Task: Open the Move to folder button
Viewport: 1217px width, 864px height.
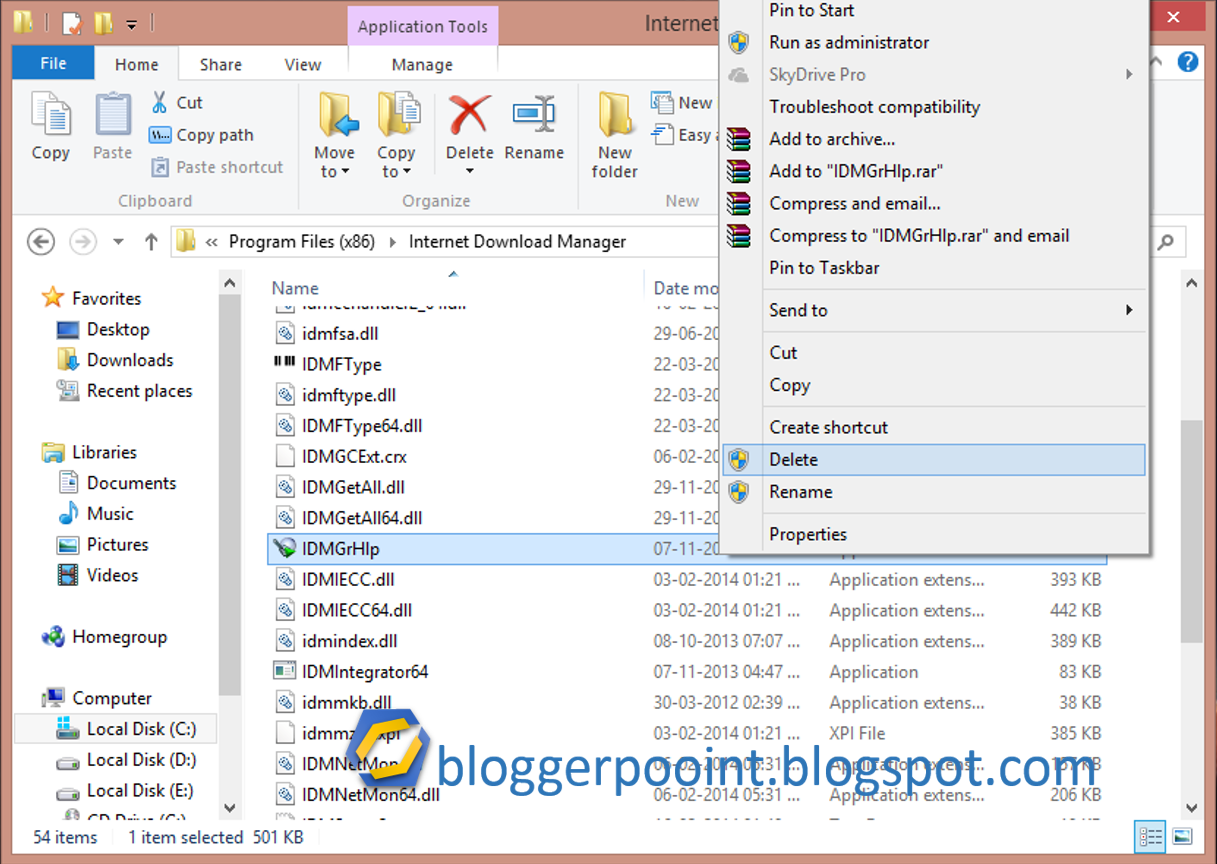Action: [335, 135]
